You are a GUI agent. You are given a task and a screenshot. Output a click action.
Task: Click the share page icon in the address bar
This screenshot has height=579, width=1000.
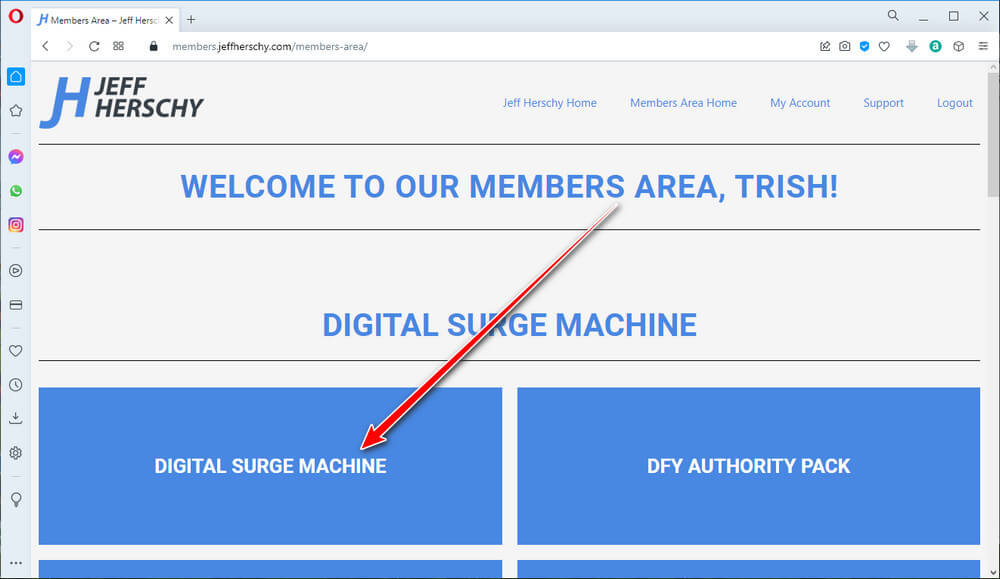click(825, 46)
